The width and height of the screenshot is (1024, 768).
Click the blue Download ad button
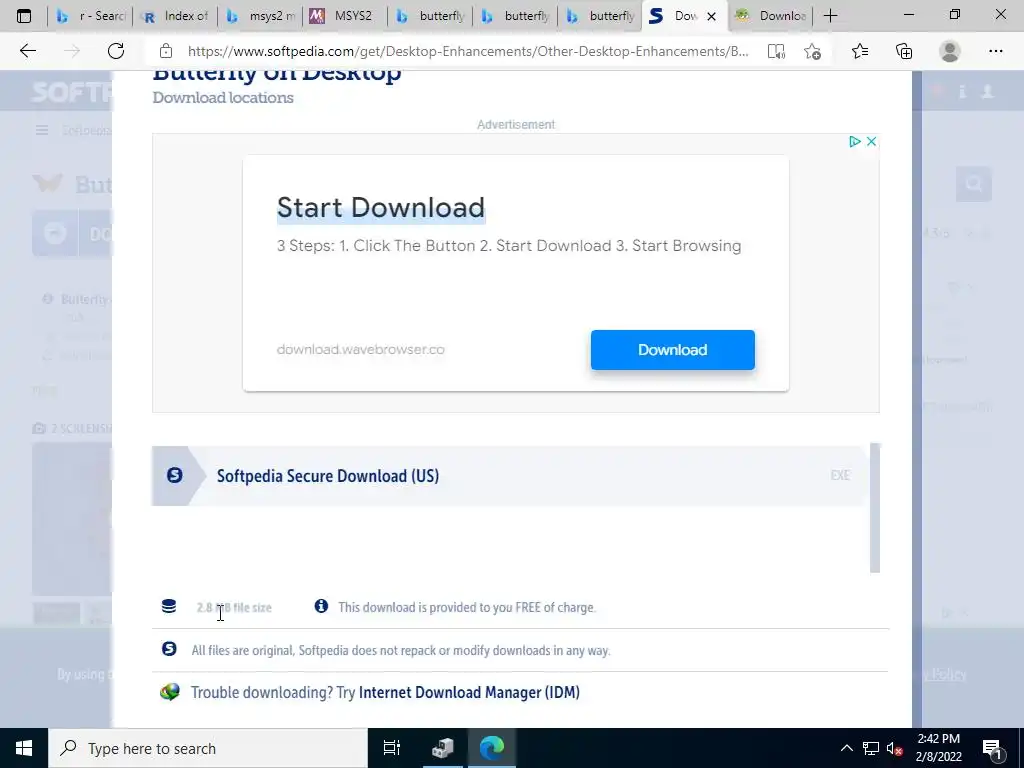[673, 350]
